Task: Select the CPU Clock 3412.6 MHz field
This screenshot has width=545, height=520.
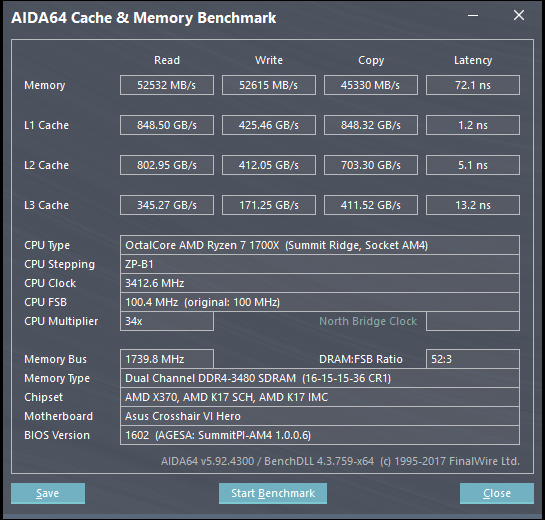Action: click(320, 283)
